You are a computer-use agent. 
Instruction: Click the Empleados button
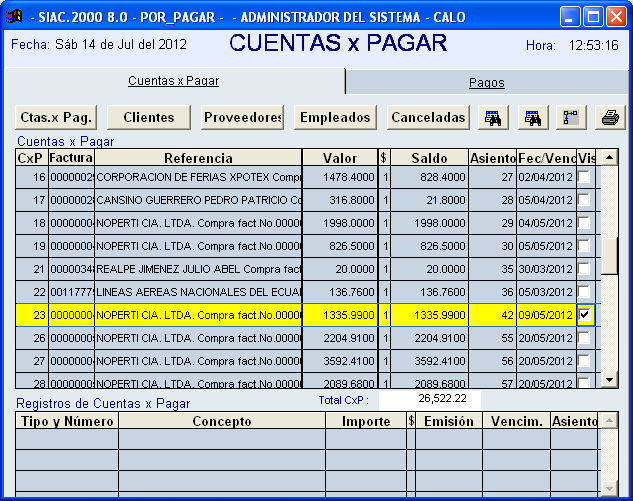coord(336,117)
